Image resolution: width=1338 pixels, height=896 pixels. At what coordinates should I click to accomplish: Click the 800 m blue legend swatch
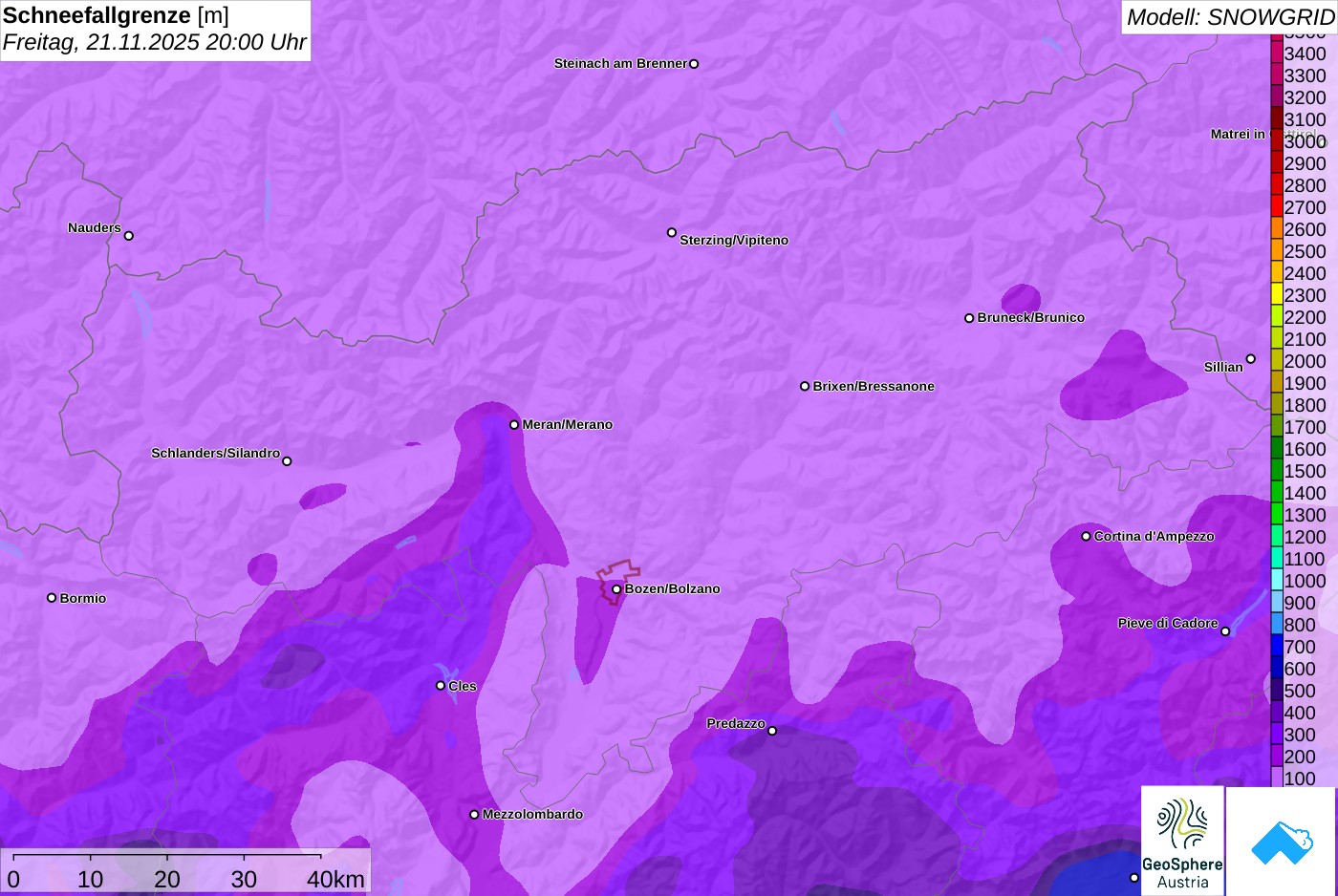tap(1277, 625)
